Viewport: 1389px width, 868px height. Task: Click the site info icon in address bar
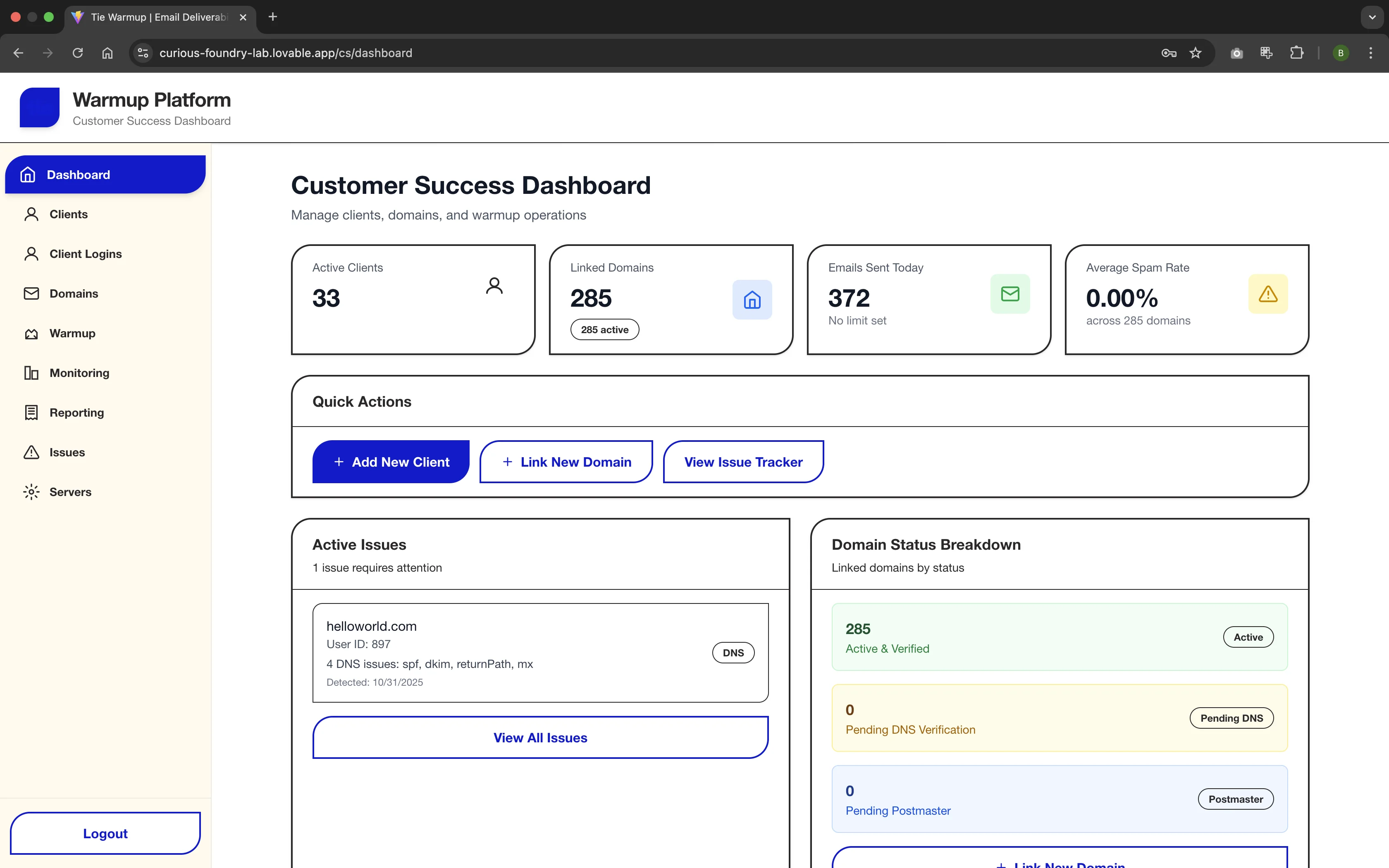(143, 53)
